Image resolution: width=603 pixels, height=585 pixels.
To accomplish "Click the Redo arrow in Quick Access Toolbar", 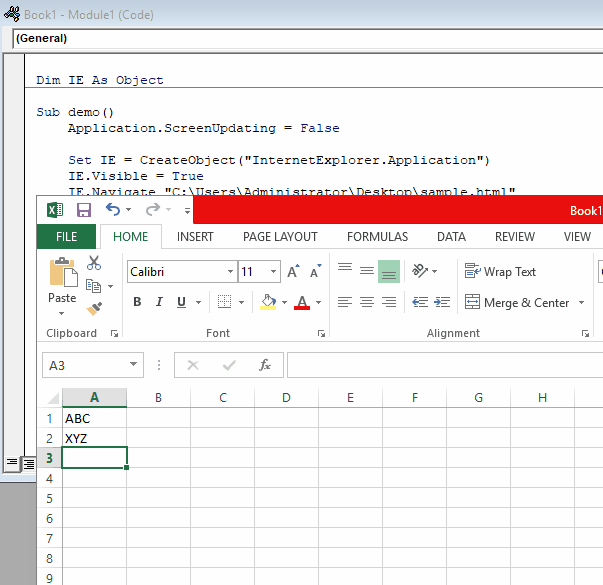I will (x=153, y=210).
